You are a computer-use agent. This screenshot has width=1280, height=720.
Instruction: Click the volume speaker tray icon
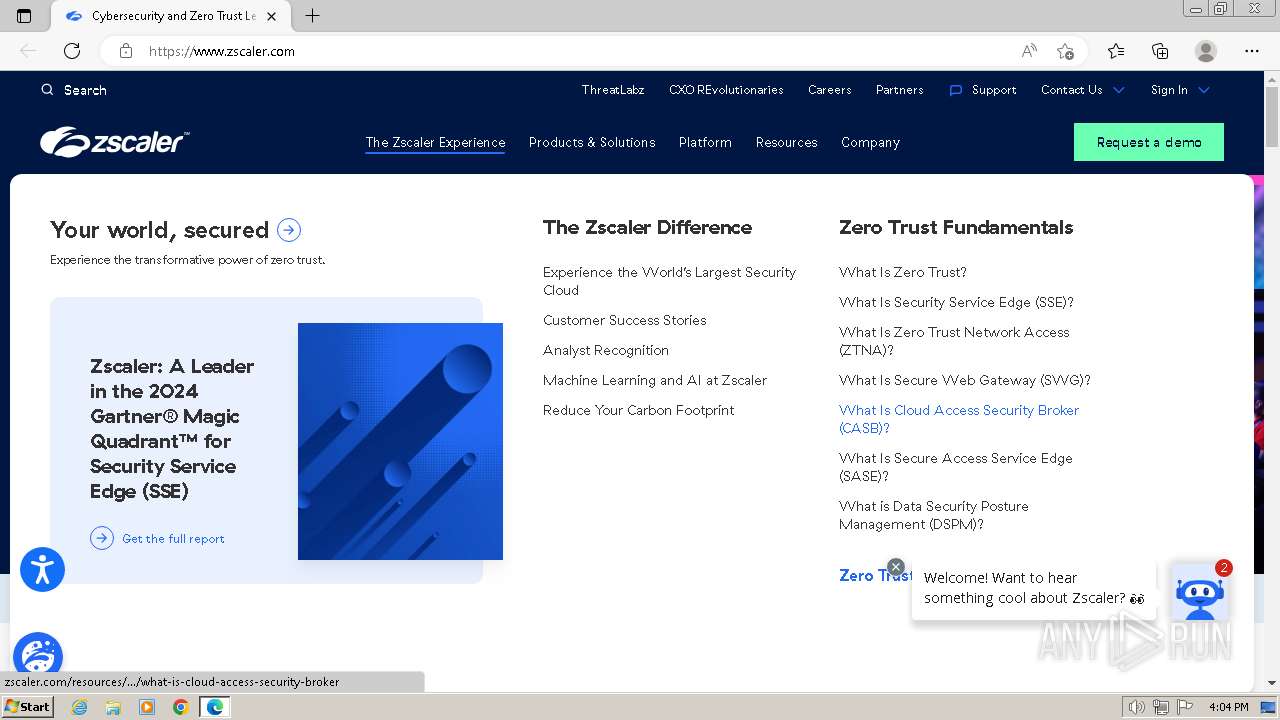click(x=1137, y=707)
